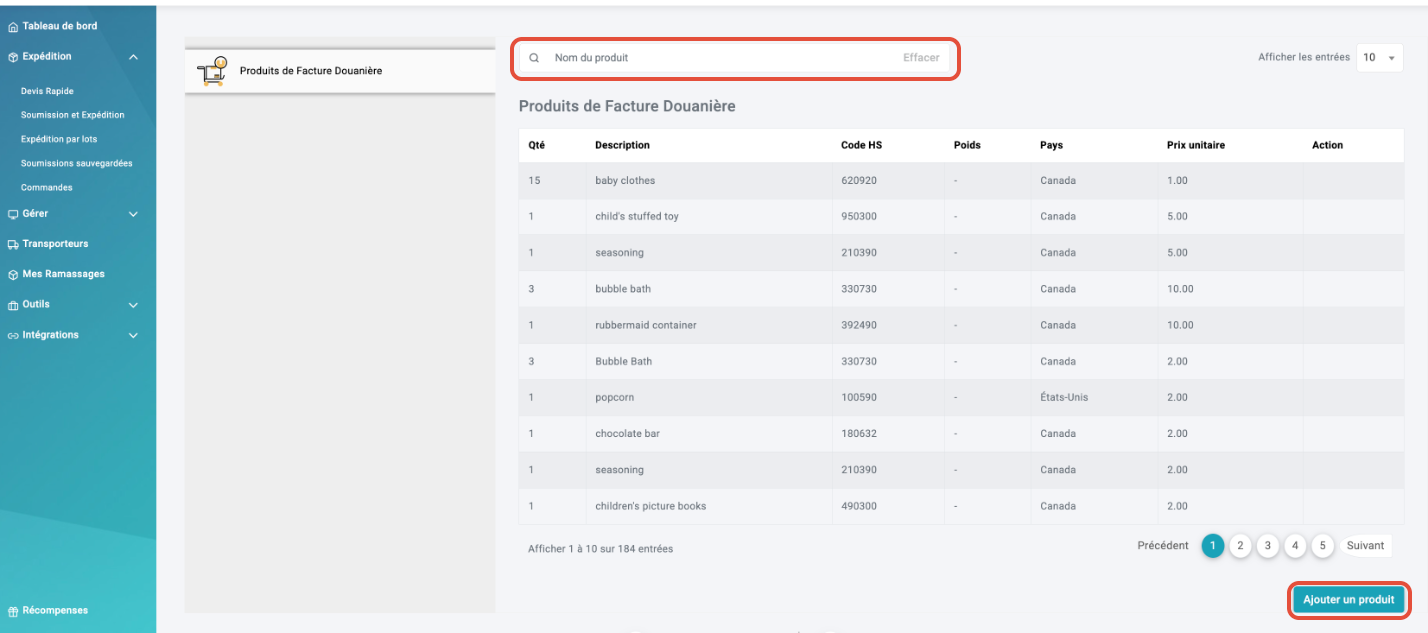Sort by the Poids column header

pyautogui.click(x=967, y=145)
